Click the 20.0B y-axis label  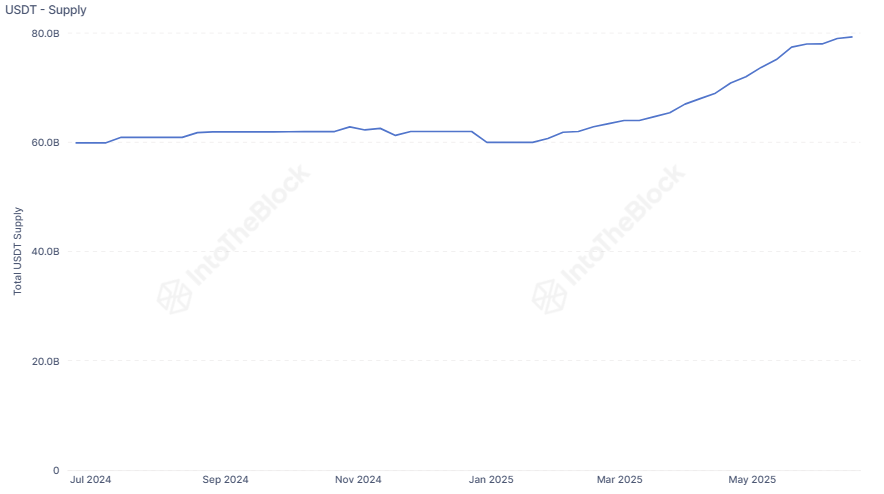click(46, 361)
